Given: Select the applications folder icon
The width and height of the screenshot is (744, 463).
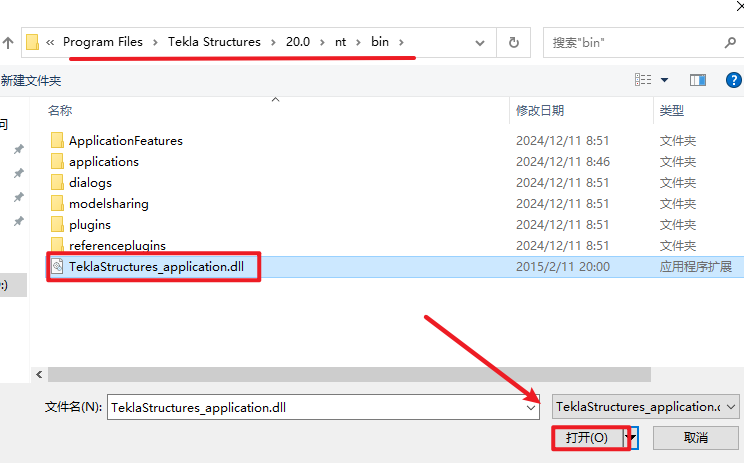Looking at the screenshot, I should [57, 161].
